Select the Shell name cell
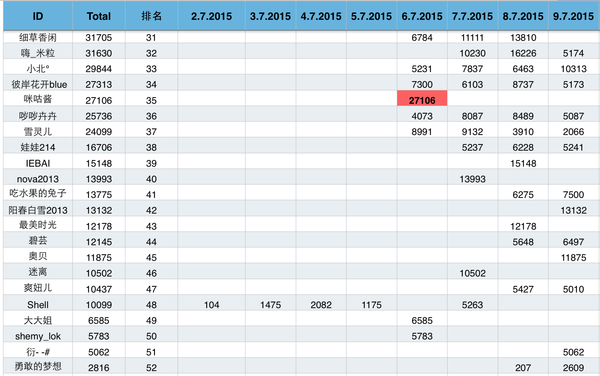600x376 pixels. point(38,305)
